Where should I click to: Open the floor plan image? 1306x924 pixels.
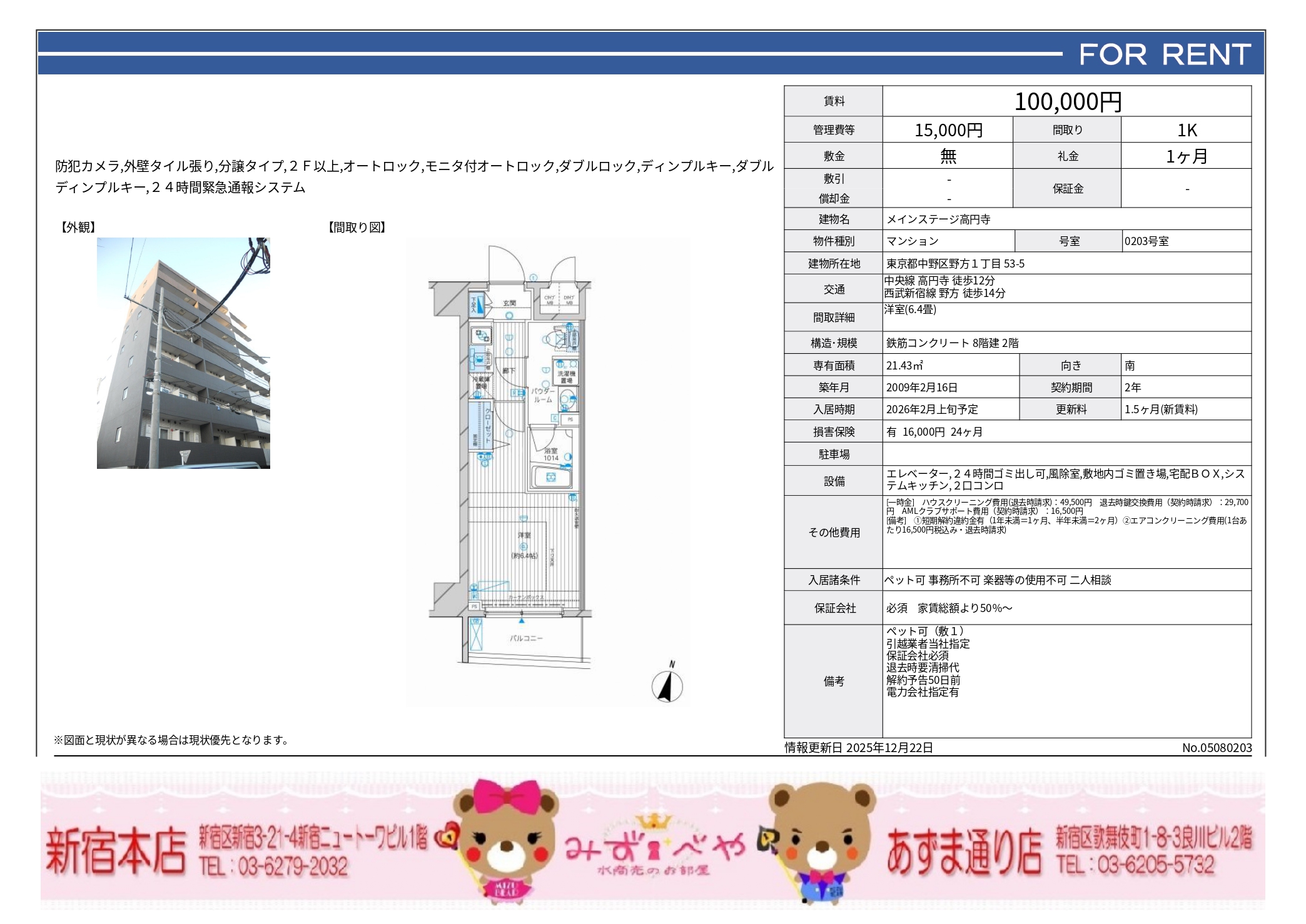tap(547, 472)
